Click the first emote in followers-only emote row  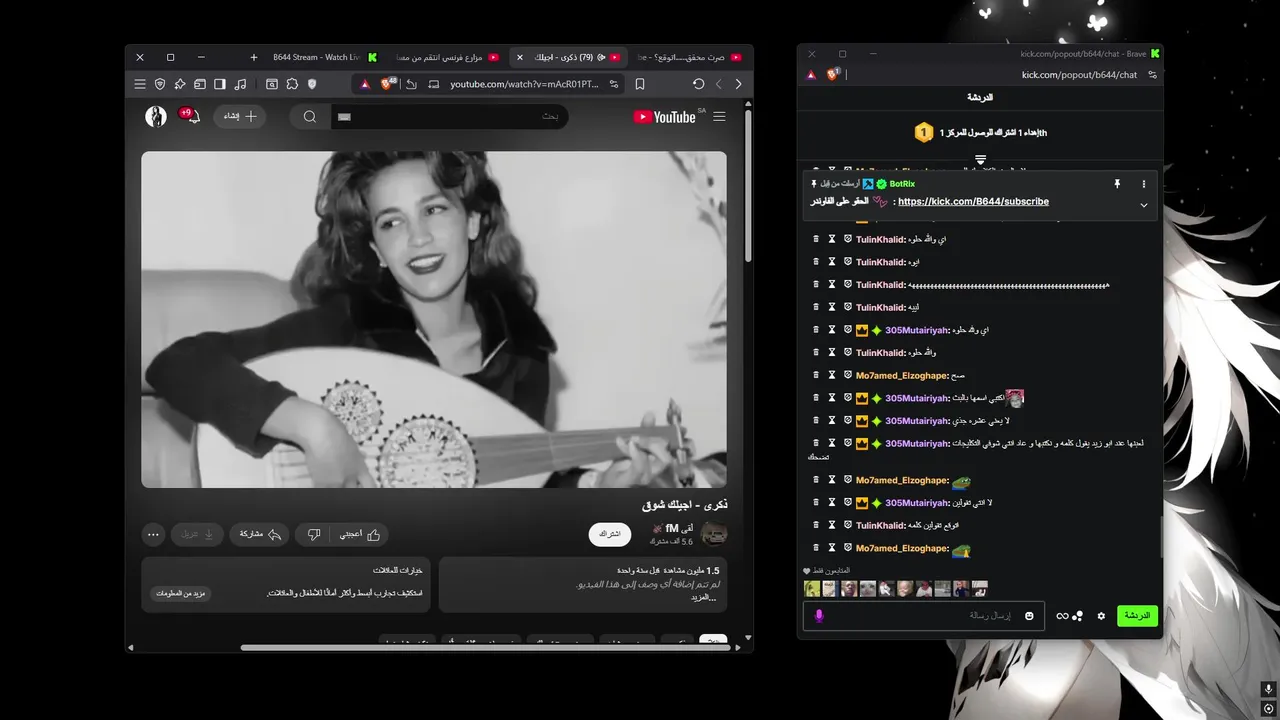pos(812,589)
